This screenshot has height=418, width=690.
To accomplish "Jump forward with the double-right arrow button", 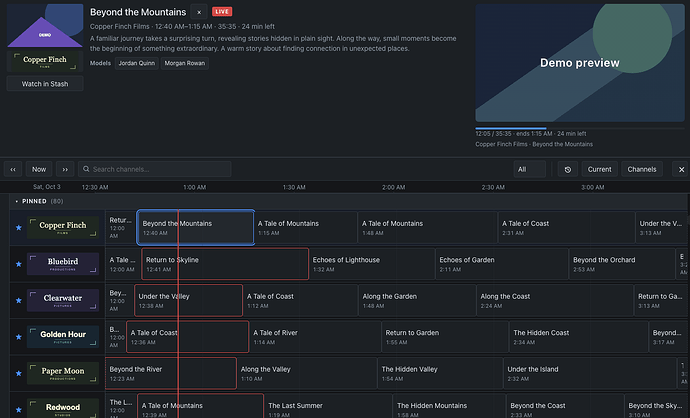I will coord(65,169).
